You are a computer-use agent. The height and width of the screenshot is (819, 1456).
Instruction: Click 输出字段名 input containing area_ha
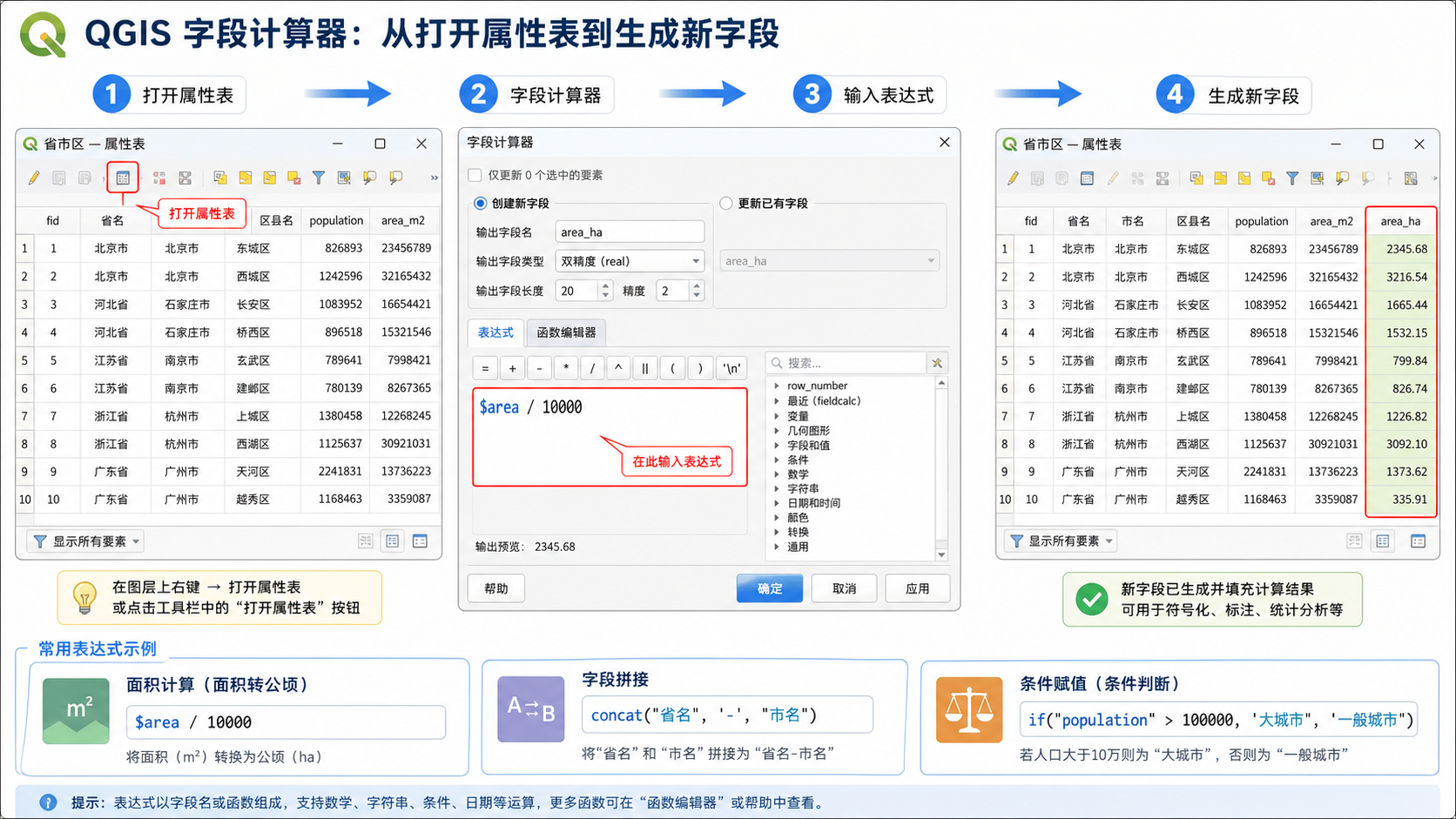[630, 232]
